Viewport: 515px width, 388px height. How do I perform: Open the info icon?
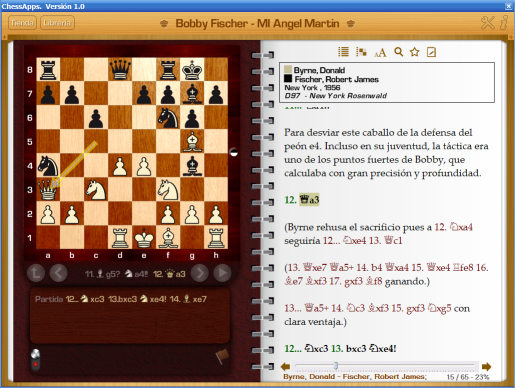(x=504, y=22)
